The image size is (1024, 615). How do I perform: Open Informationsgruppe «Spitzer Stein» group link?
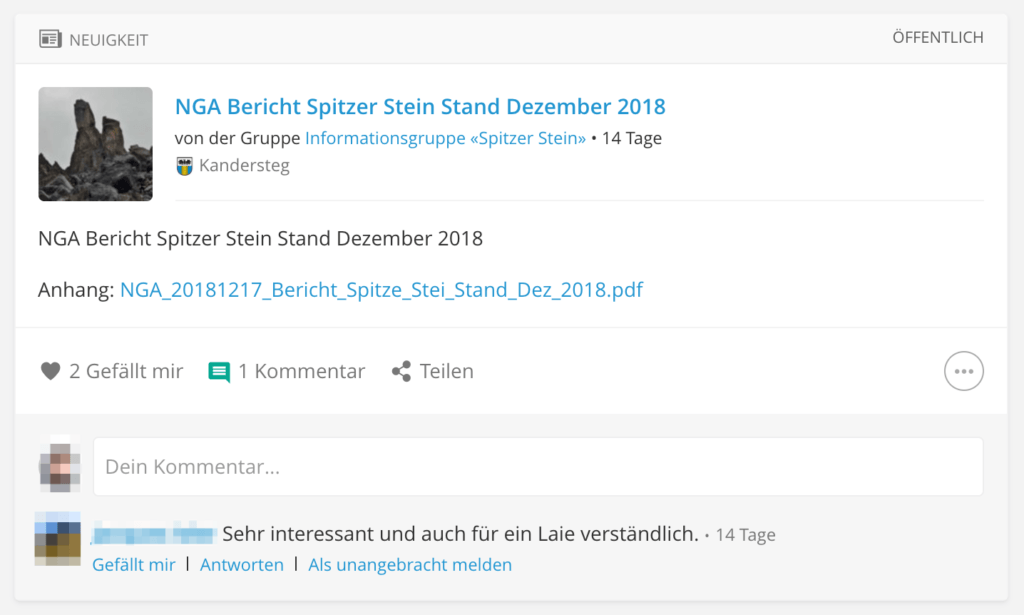[445, 138]
